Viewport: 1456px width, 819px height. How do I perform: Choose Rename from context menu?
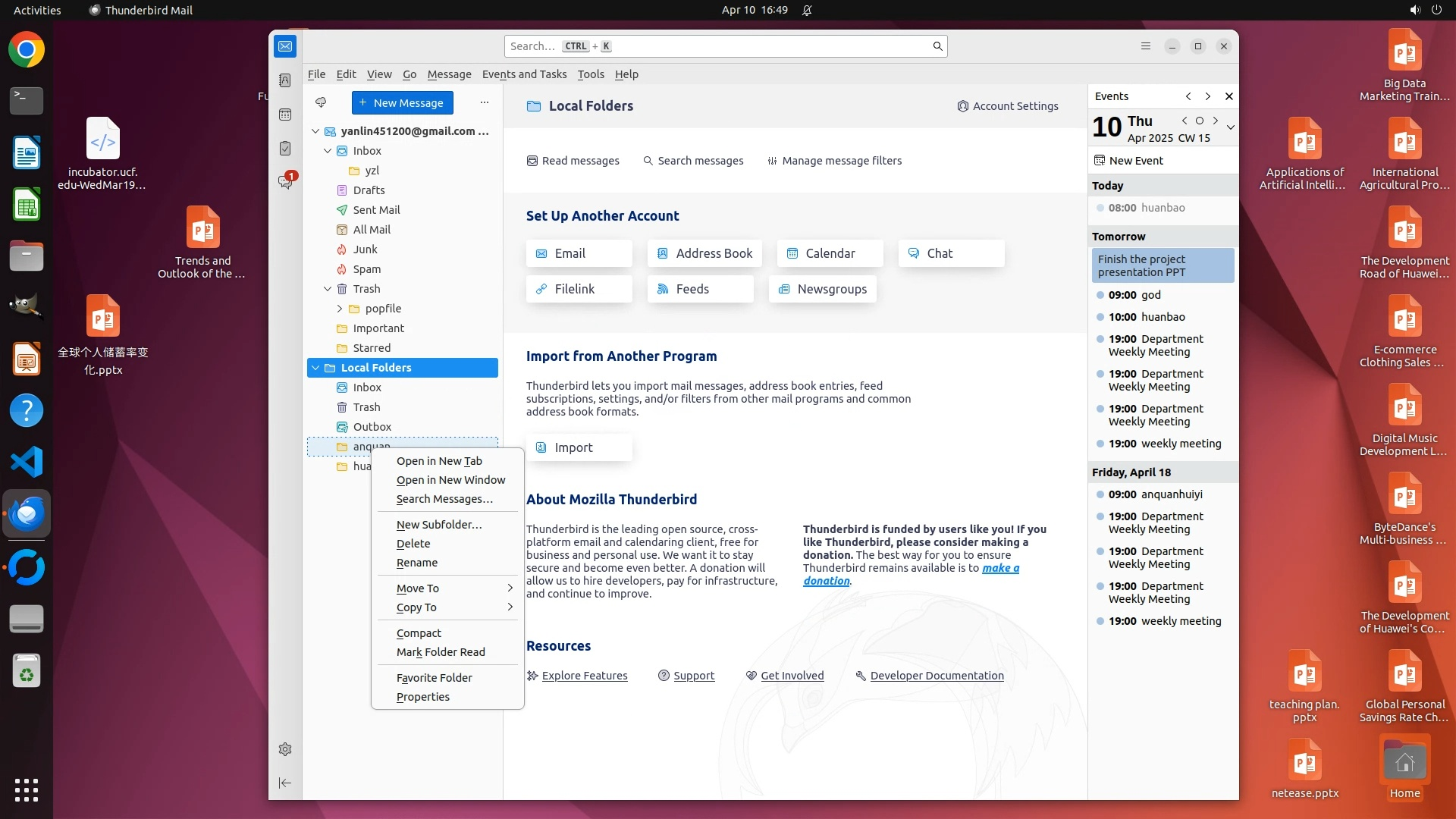(417, 563)
